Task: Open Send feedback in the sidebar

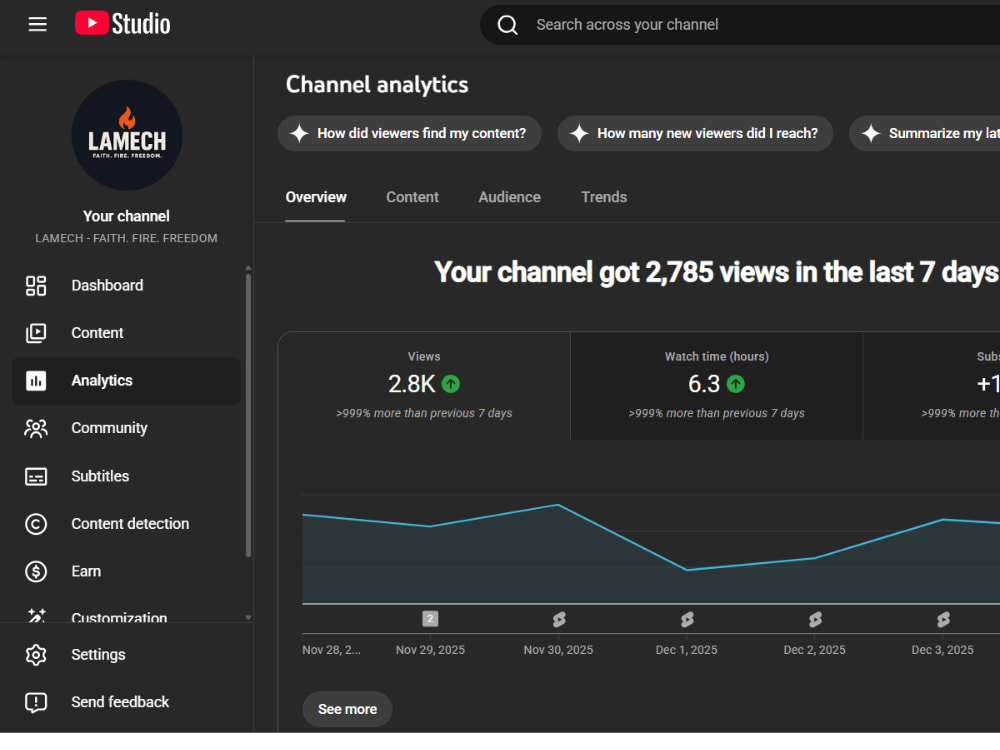Action: coord(126,702)
